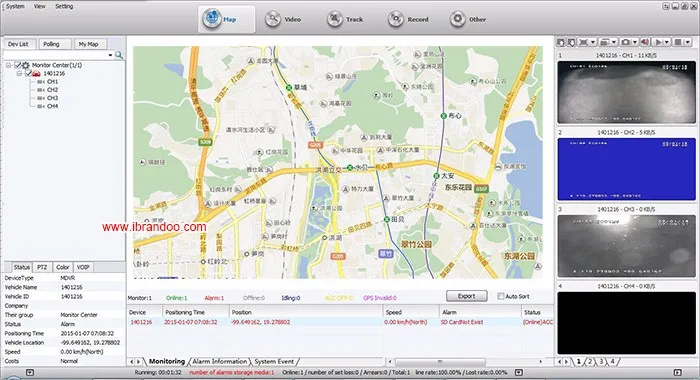The image size is (700, 380).
Task: Click the camera snapshot icon
Action: [625, 42]
